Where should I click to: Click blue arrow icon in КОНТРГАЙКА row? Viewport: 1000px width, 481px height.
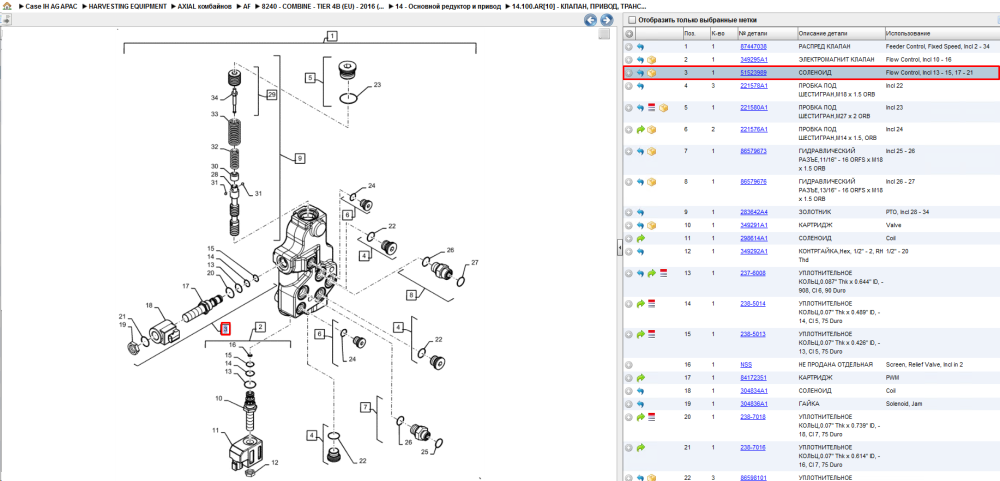pyautogui.click(x=640, y=251)
